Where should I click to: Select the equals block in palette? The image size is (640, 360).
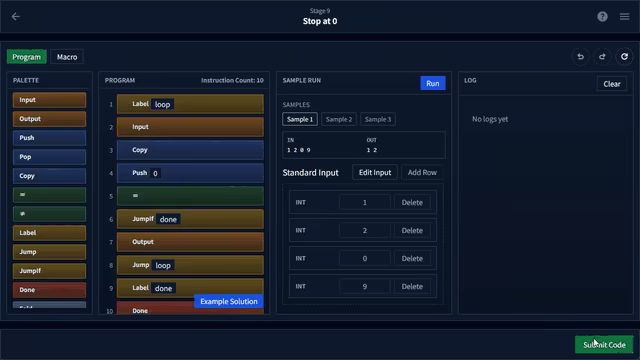pos(49,195)
